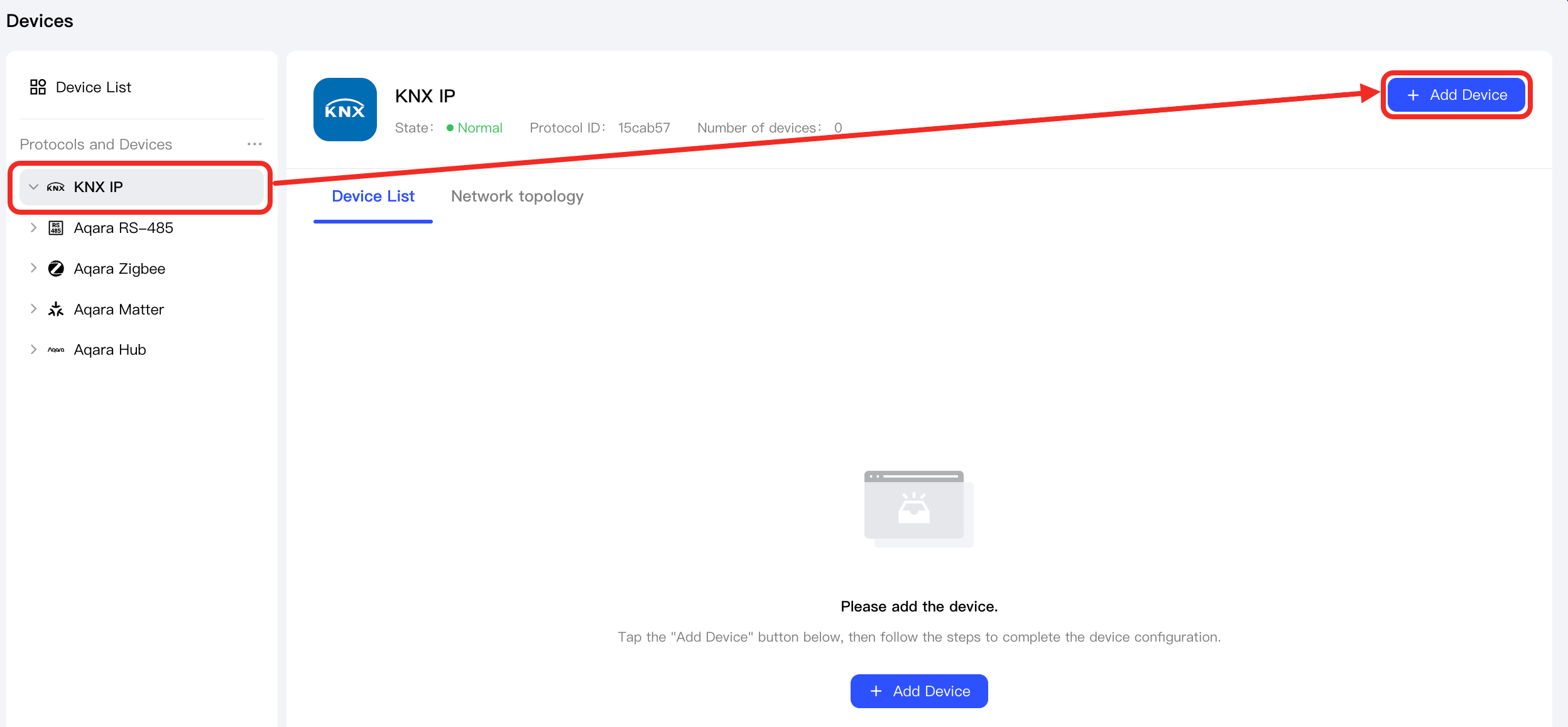Image resolution: width=1568 pixels, height=727 pixels.
Task: Expand the Aqara RS-485 node
Action: coord(34,228)
